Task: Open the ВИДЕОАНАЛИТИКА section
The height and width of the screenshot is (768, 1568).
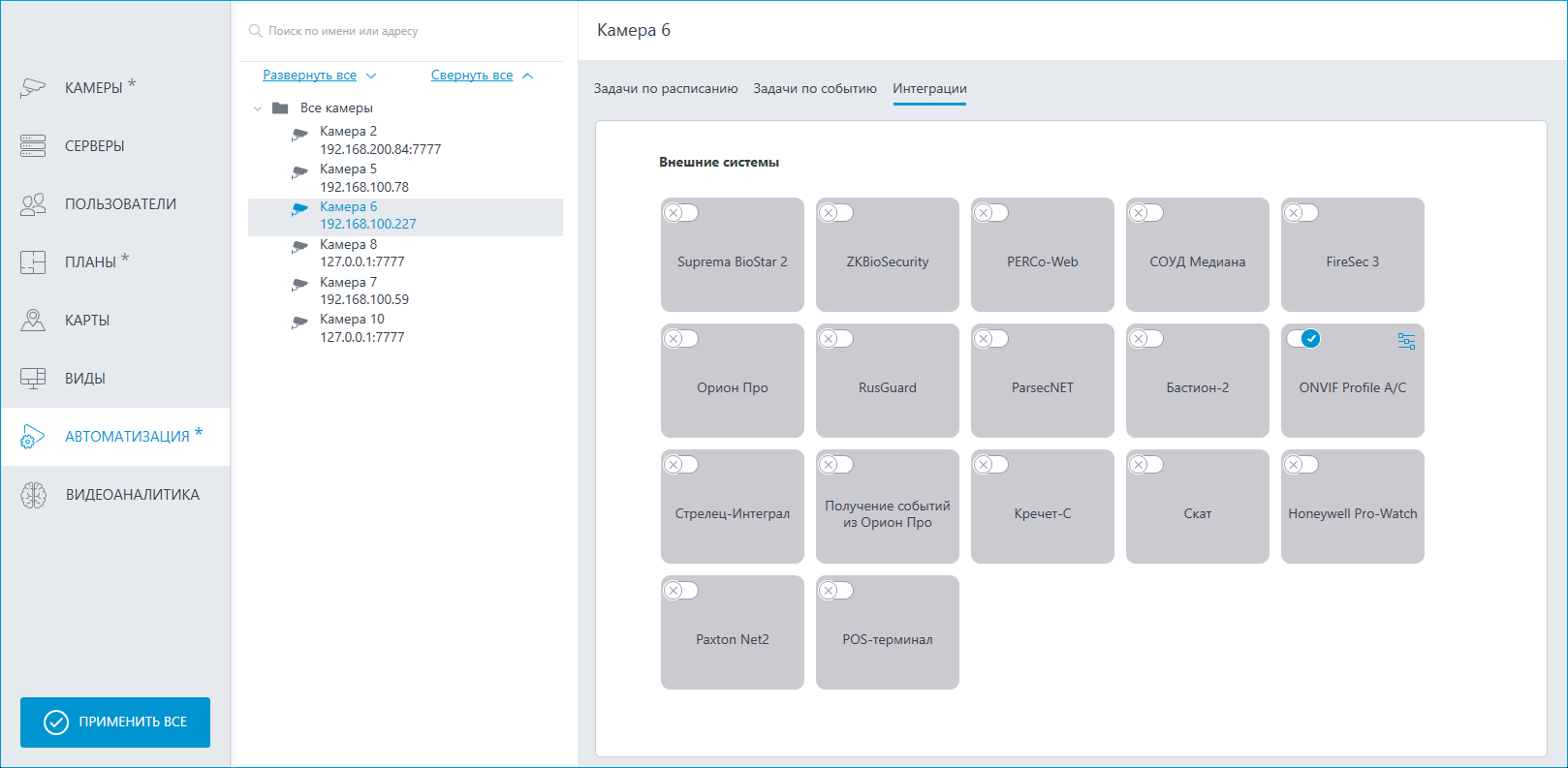Action: point(115,494)
